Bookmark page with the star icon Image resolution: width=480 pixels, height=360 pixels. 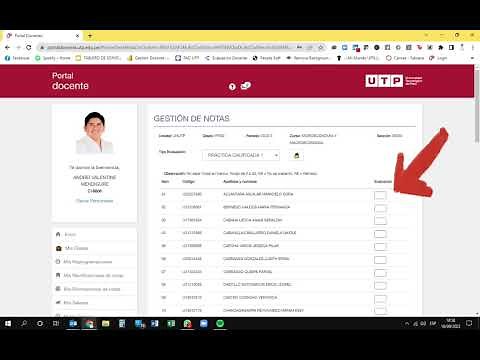321,48
